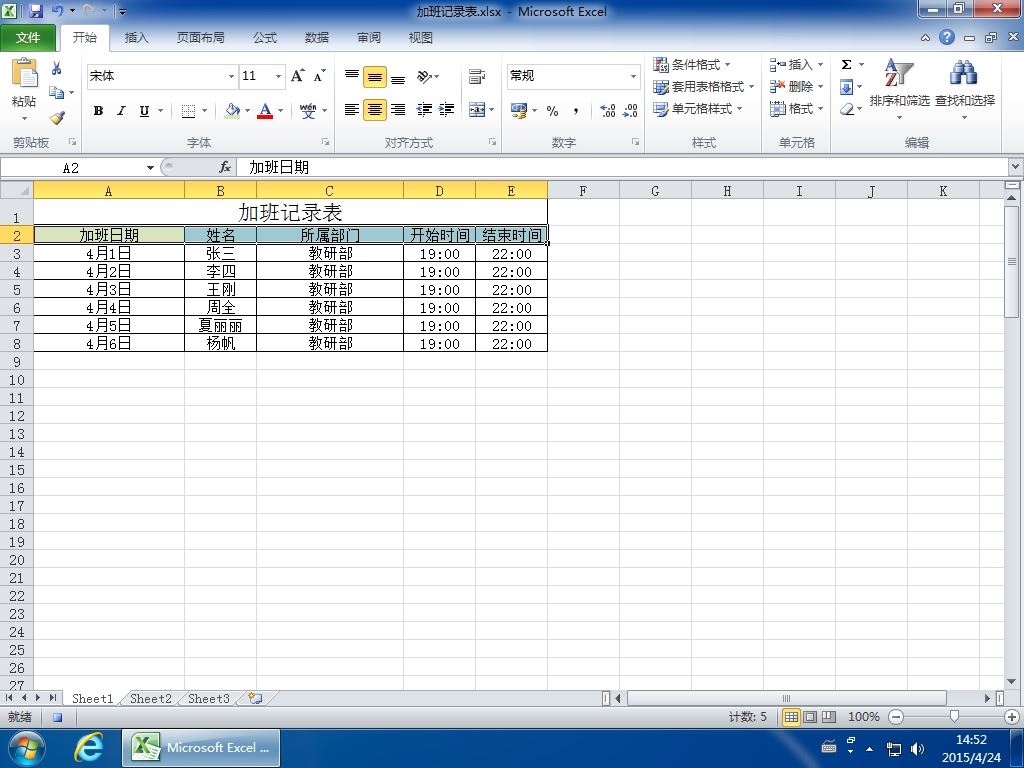
Task: Click the accounting number format icon
Action: (519, 110)
